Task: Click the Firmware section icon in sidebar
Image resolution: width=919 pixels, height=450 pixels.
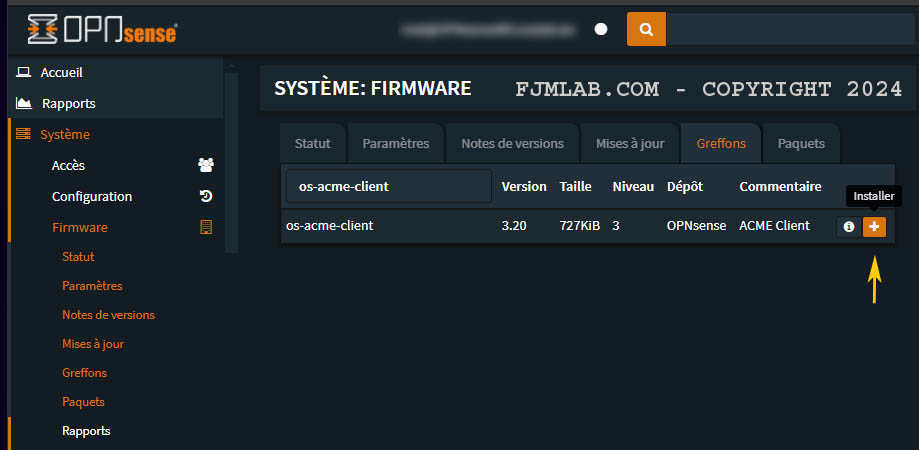Action: point(206,228)
